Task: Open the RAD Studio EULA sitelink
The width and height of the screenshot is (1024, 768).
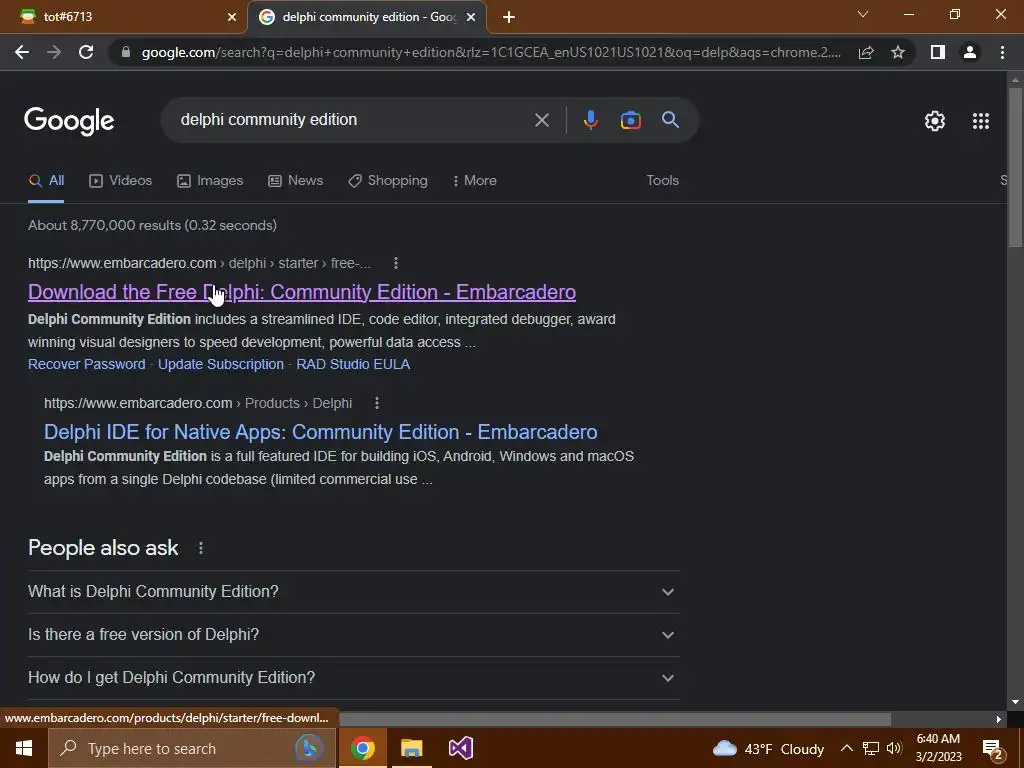Action: (x=353, y=364)
